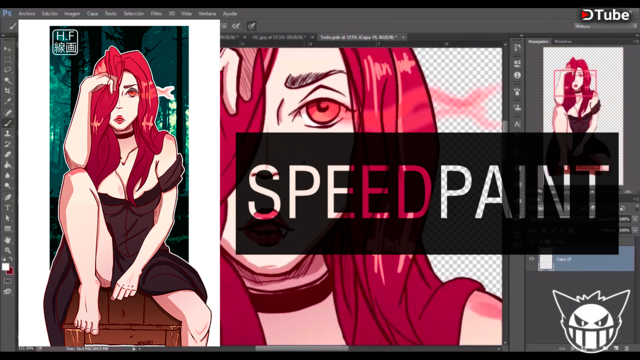This screenshot has height=360, width=640.
Task: Open the Filtro menu
Action: tap(156, 13)
